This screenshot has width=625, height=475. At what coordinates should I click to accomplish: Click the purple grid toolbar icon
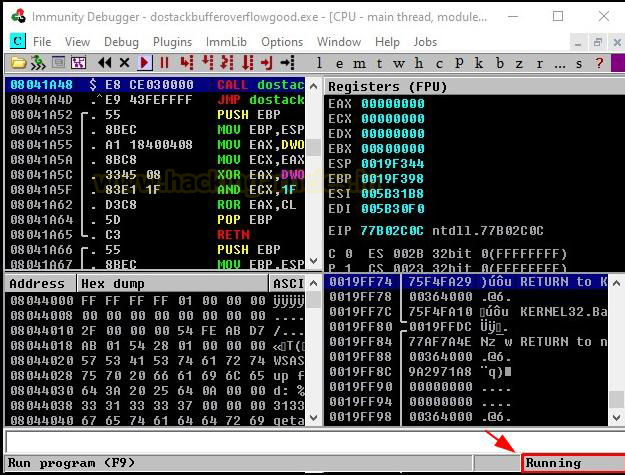tap(79, 63)
